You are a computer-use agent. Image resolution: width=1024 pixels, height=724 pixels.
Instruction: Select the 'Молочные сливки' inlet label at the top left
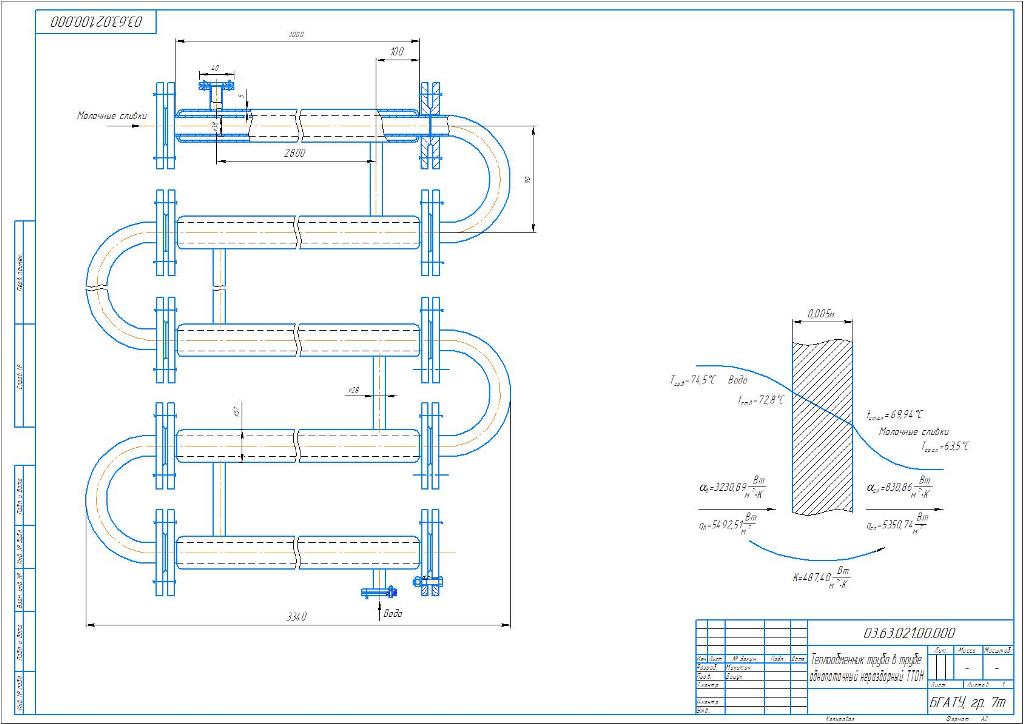point(112,116)
